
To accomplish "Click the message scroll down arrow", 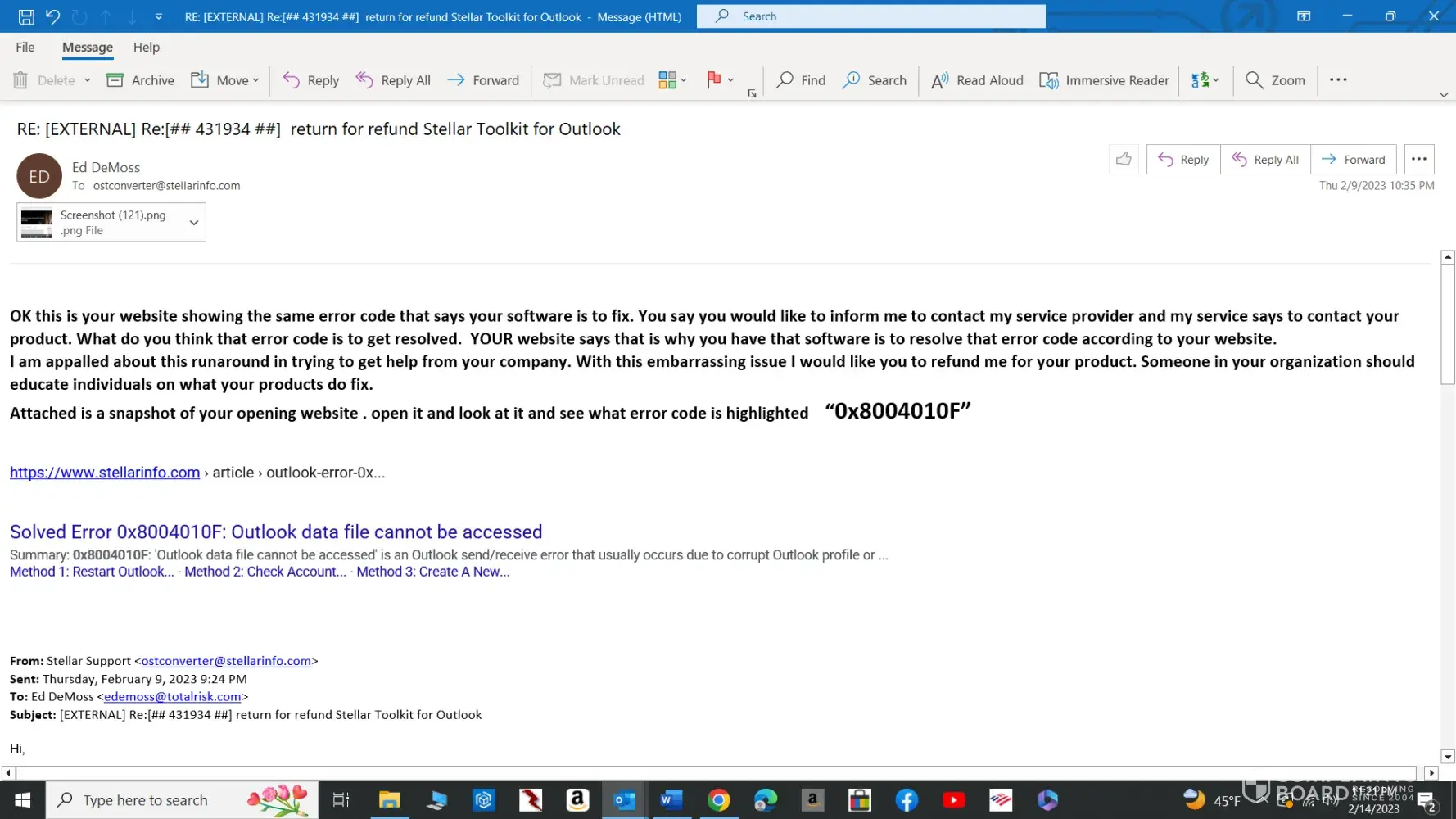I will 1448,757.
